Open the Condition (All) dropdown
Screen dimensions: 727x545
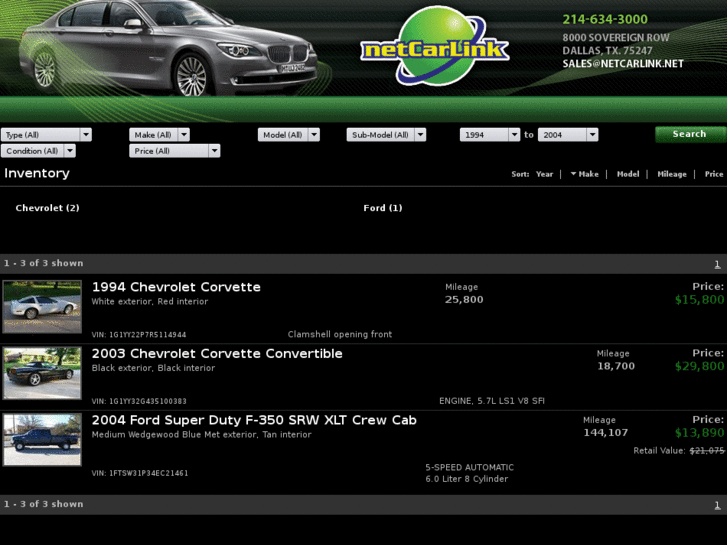coord(38,151)
